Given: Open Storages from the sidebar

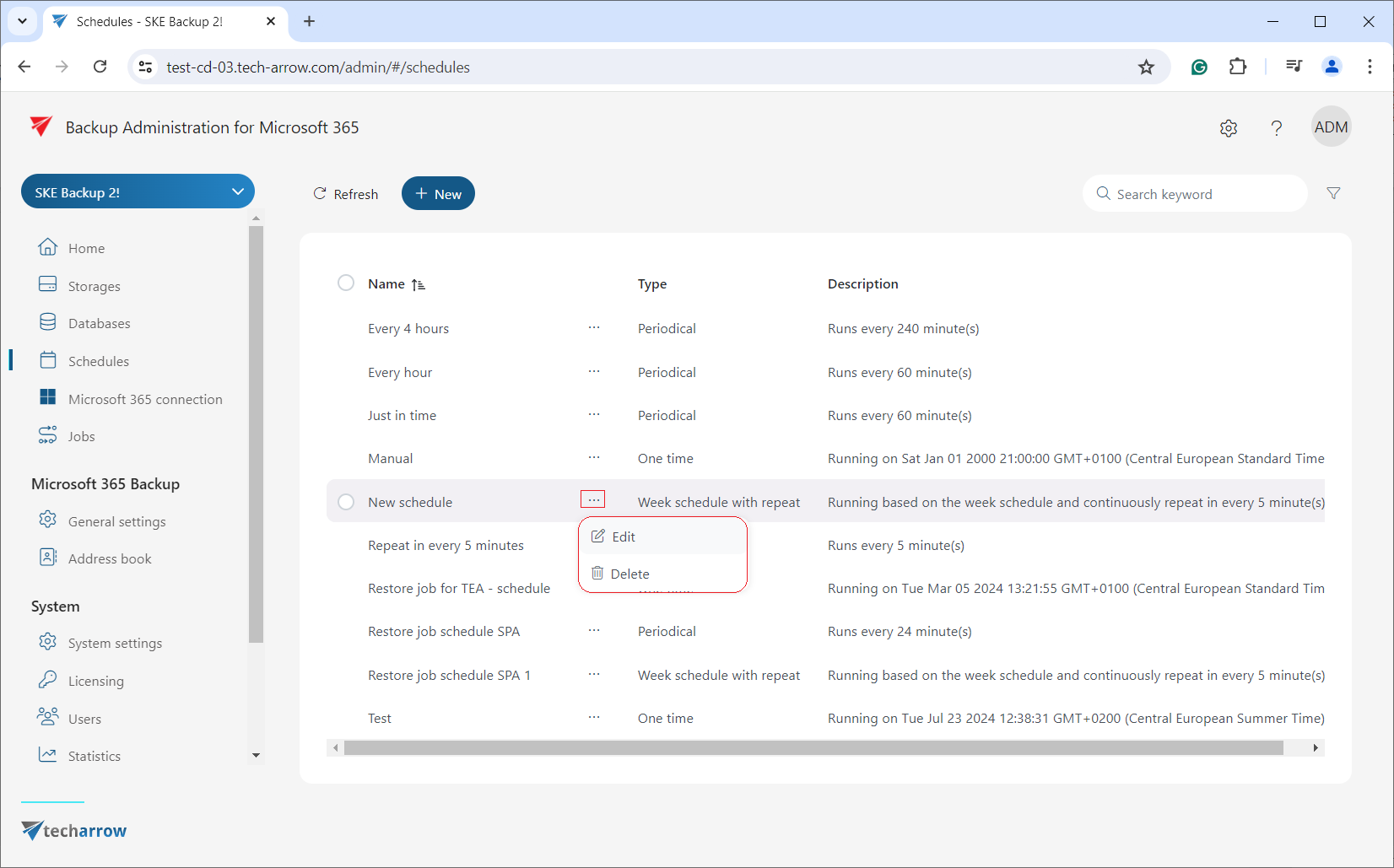Looking at the screenshot, I should 94,286.
